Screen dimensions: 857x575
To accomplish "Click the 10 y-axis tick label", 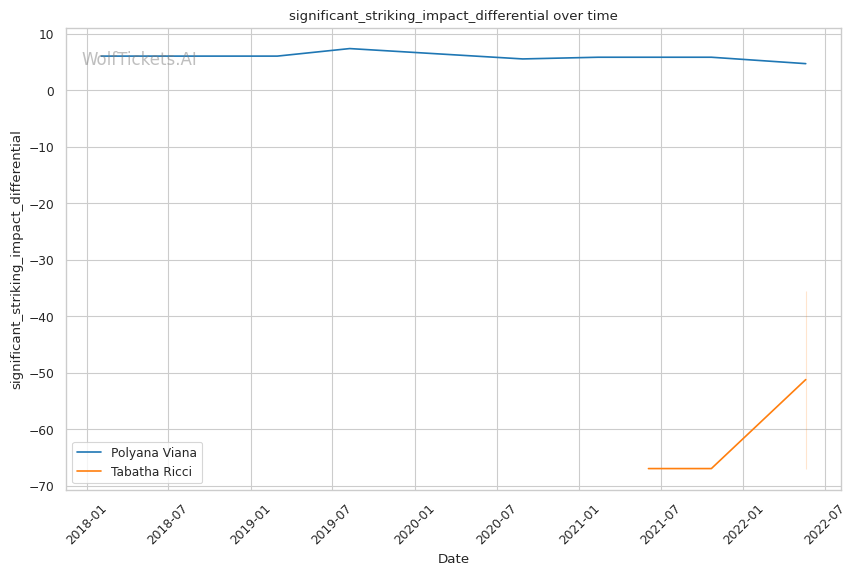I will [46, 35].
